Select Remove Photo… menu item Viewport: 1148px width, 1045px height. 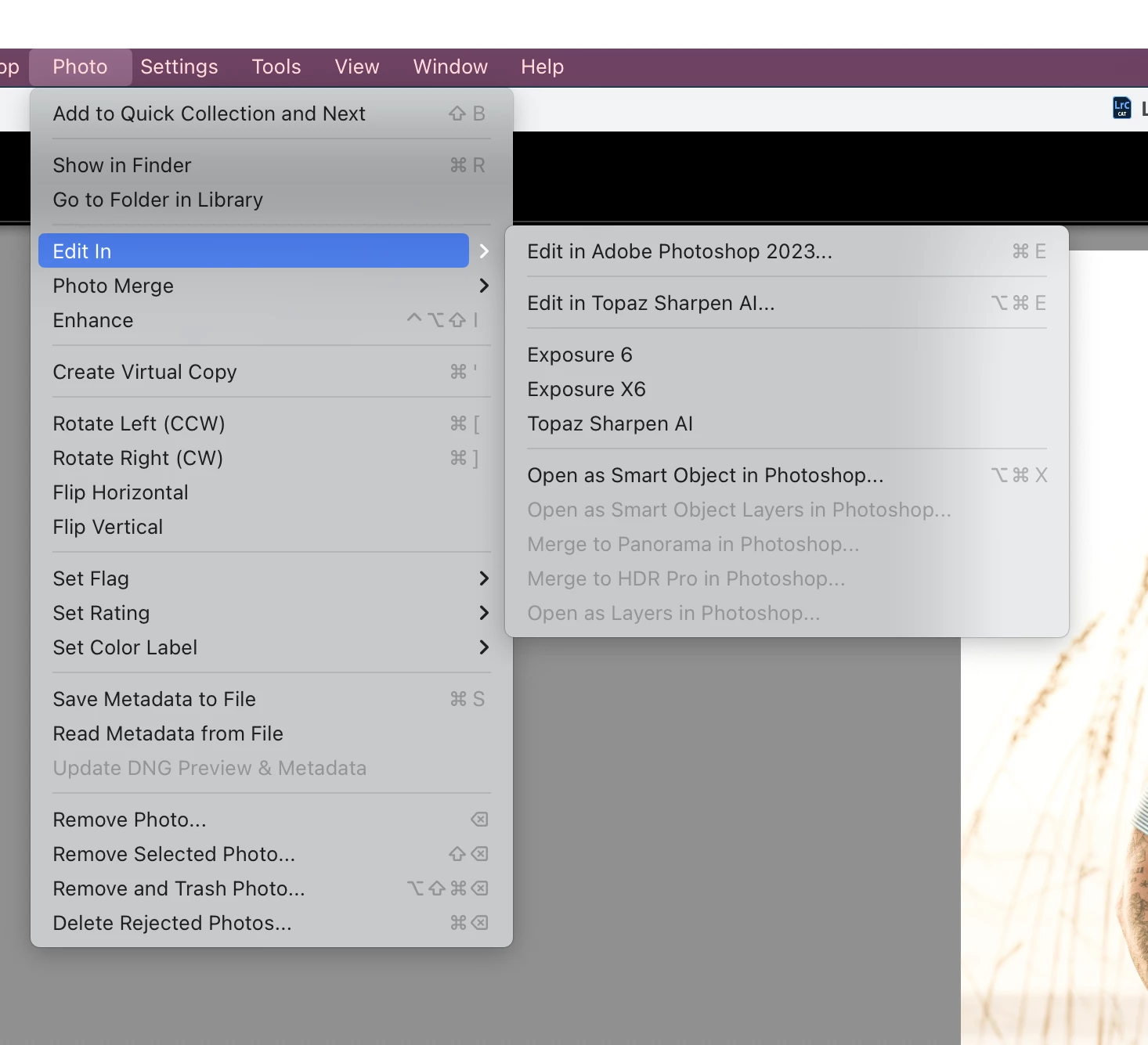pos(271,820)
